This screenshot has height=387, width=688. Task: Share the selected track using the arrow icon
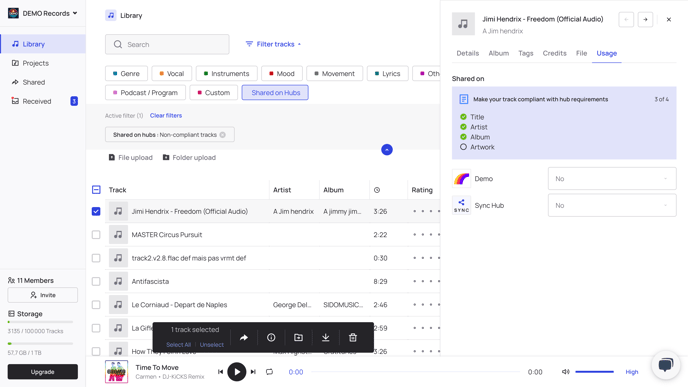[244, 337]
